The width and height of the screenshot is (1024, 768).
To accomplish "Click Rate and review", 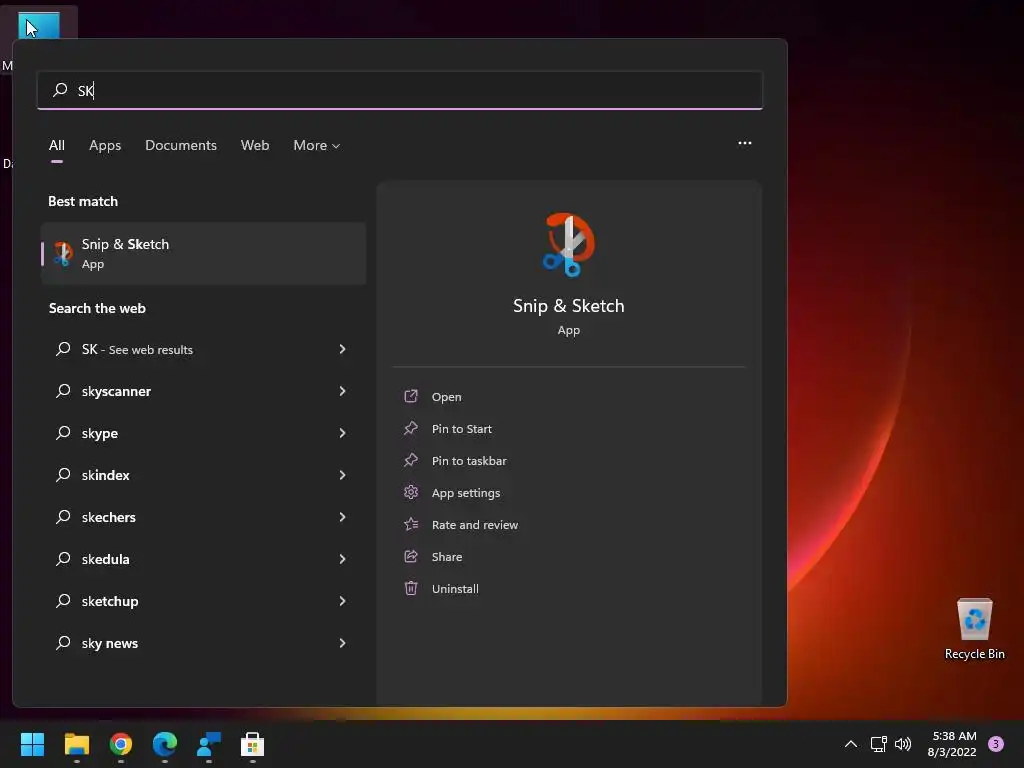I will [x=475, y=524].
